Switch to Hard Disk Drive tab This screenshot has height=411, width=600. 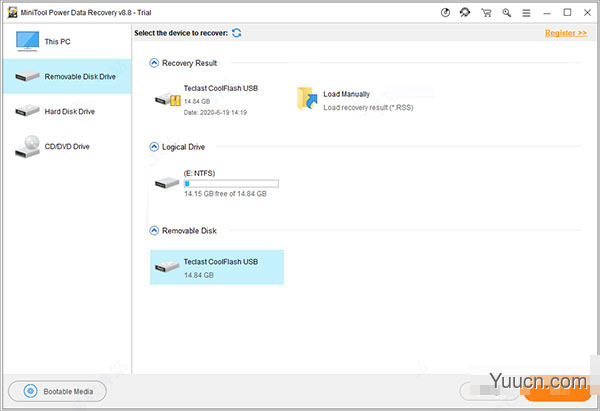pyautogui.click(x=67, y=111)
